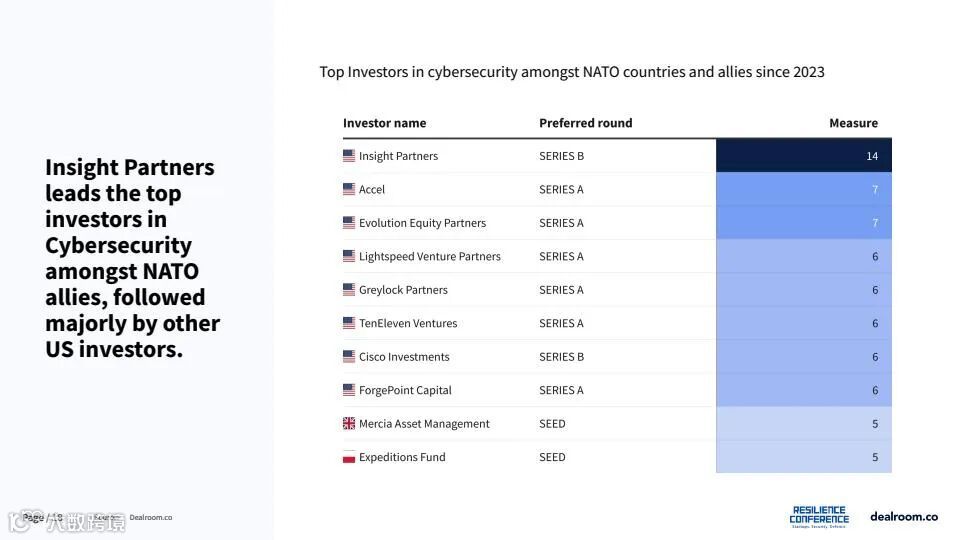
Task: Open the Evolution Equity Partners investor link
Action: click(422, 223)
